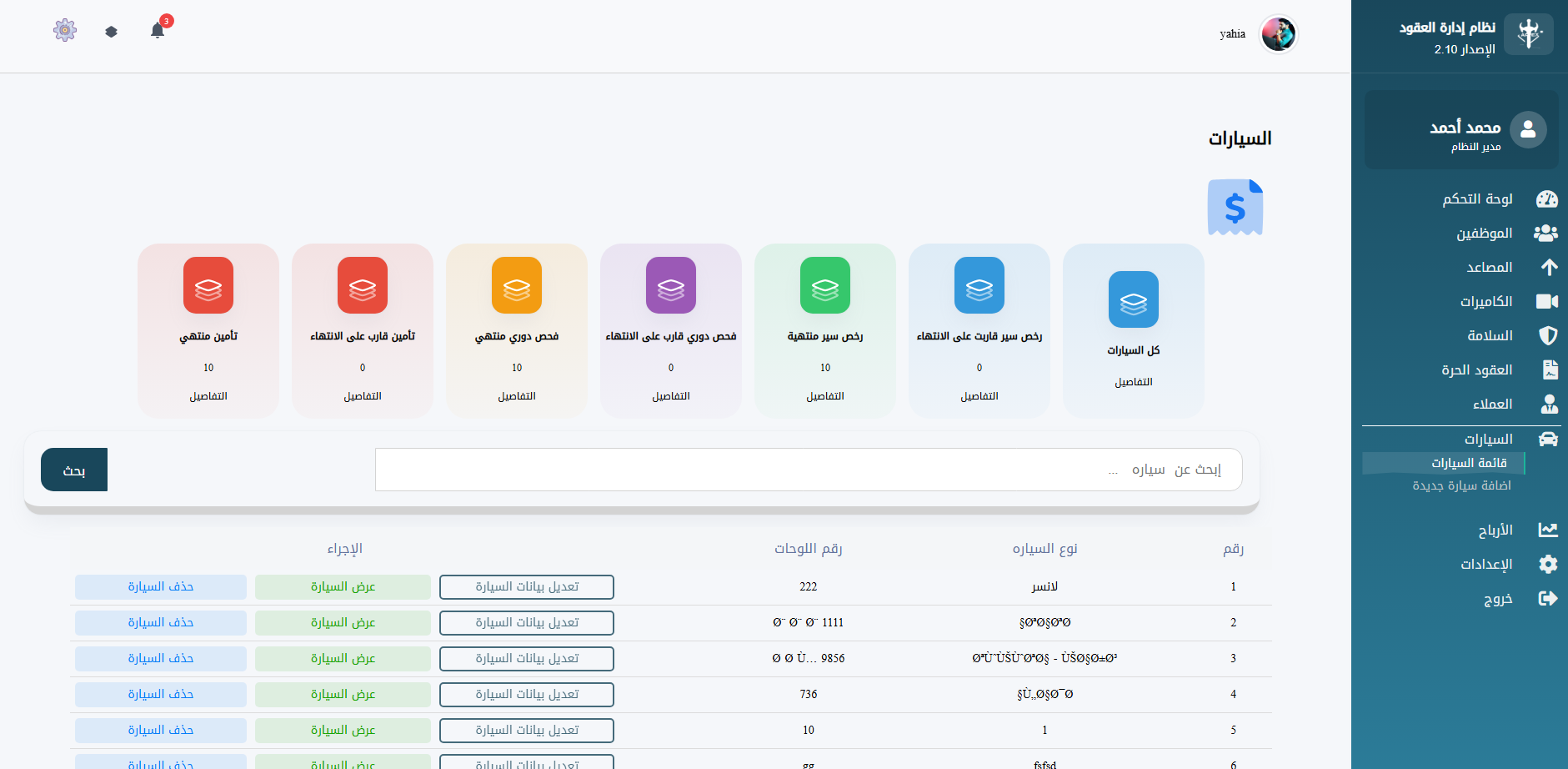Viewport: 1568px width, 769px height.
Task: Select the العملاء clients icon
Action: (x=1549, y=404)
